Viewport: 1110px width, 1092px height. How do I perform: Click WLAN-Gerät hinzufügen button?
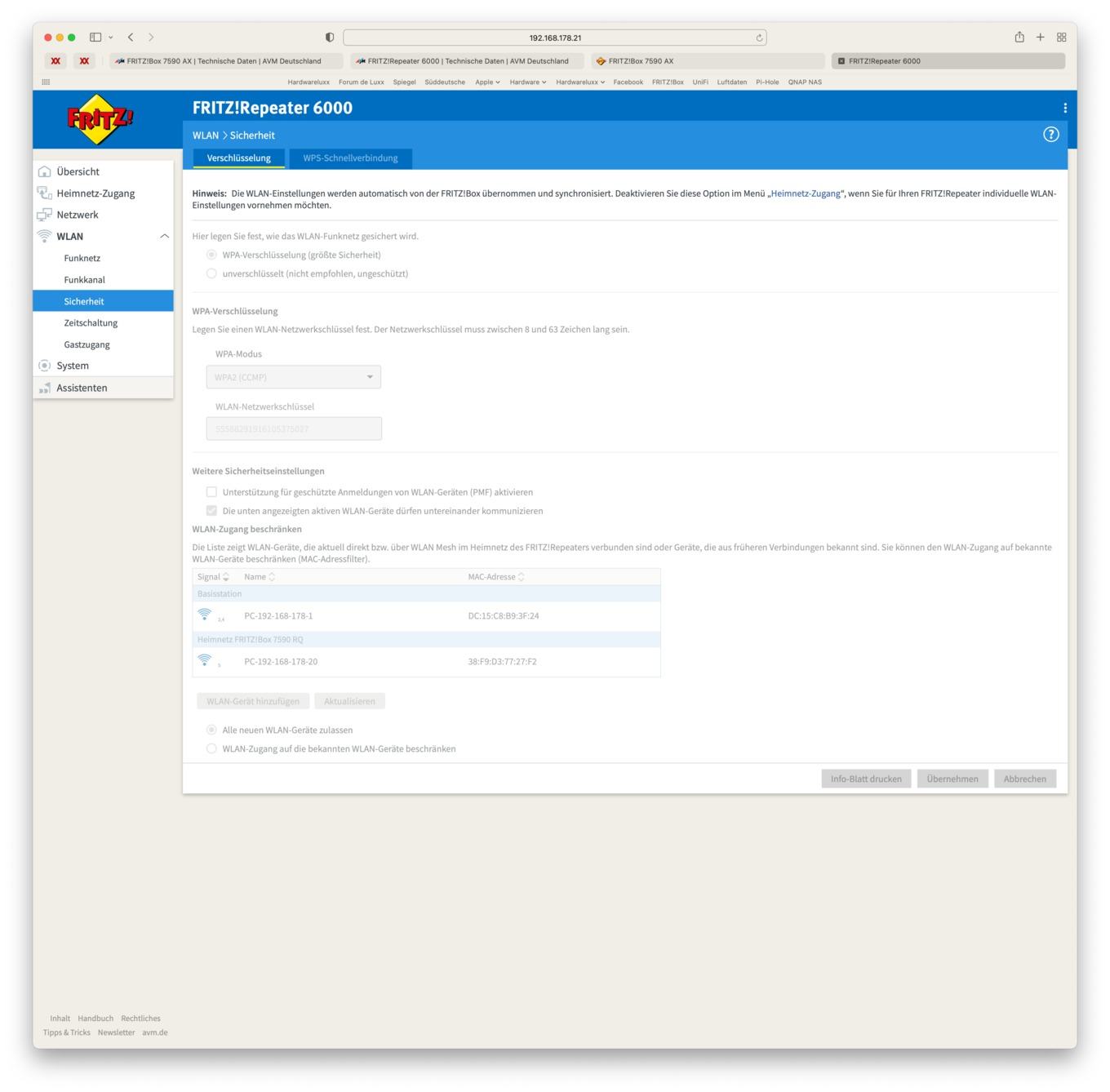[253, 701]
